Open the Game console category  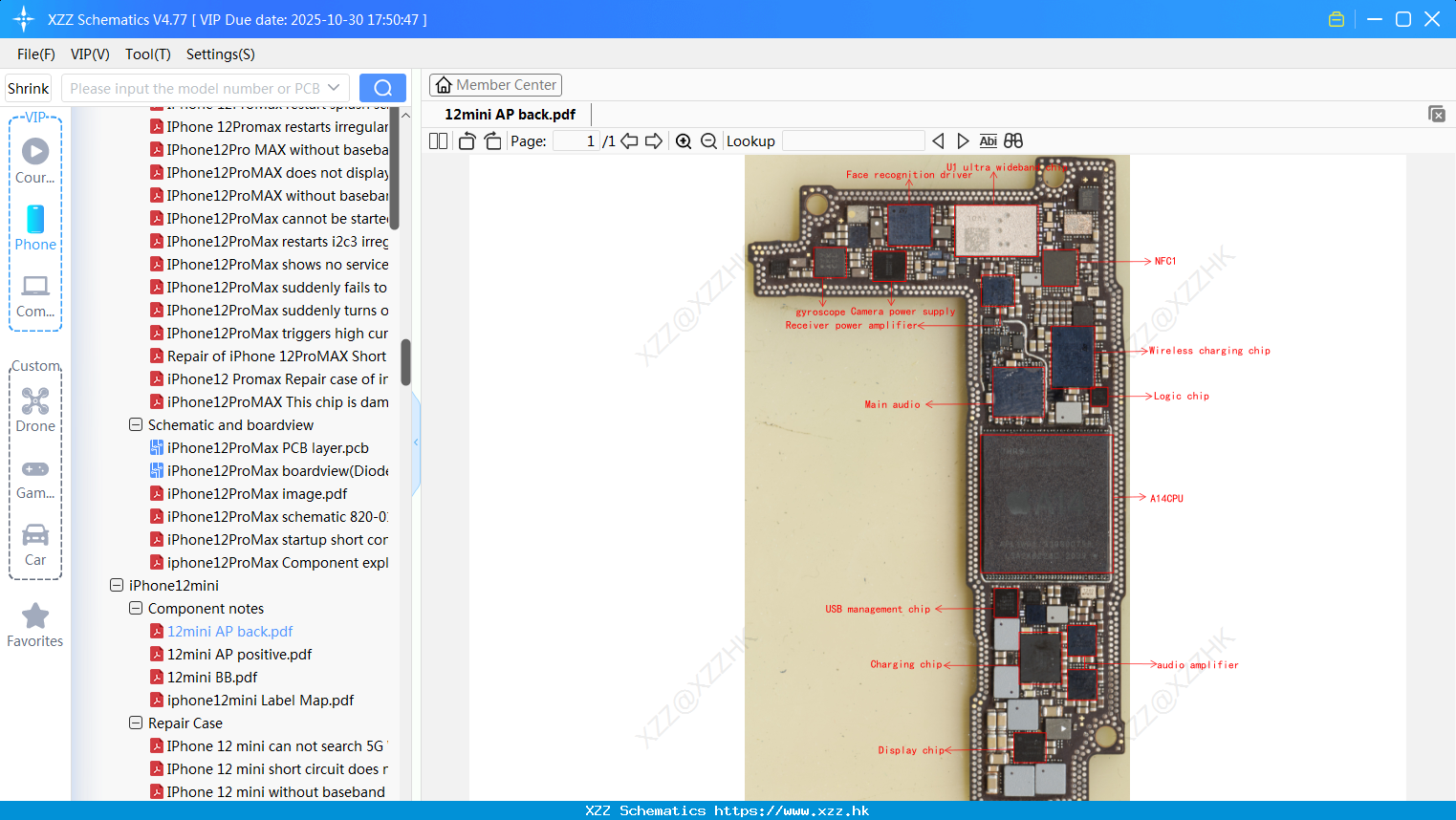pos(35,478)
